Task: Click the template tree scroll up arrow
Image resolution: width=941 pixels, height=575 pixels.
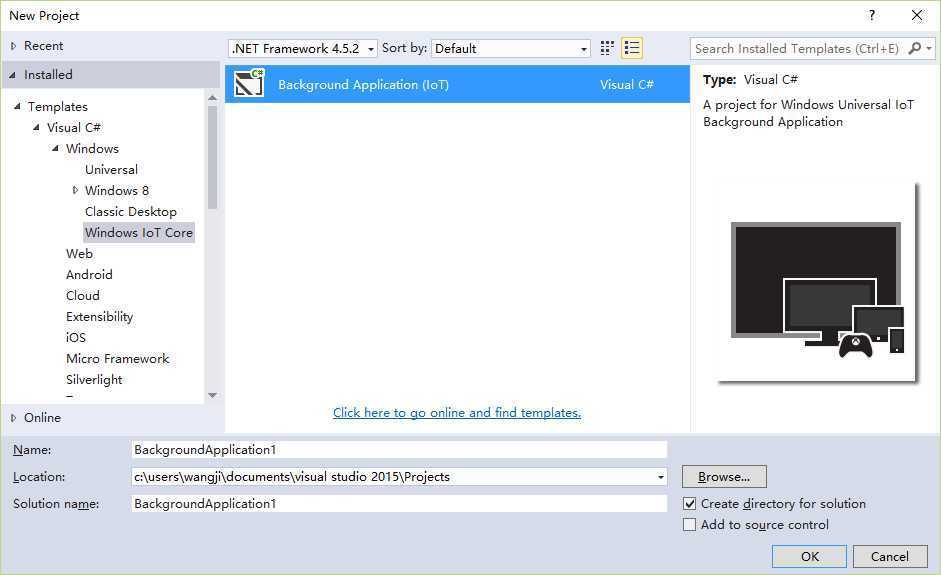Action: pyautogui.click(x=212, y=97)
